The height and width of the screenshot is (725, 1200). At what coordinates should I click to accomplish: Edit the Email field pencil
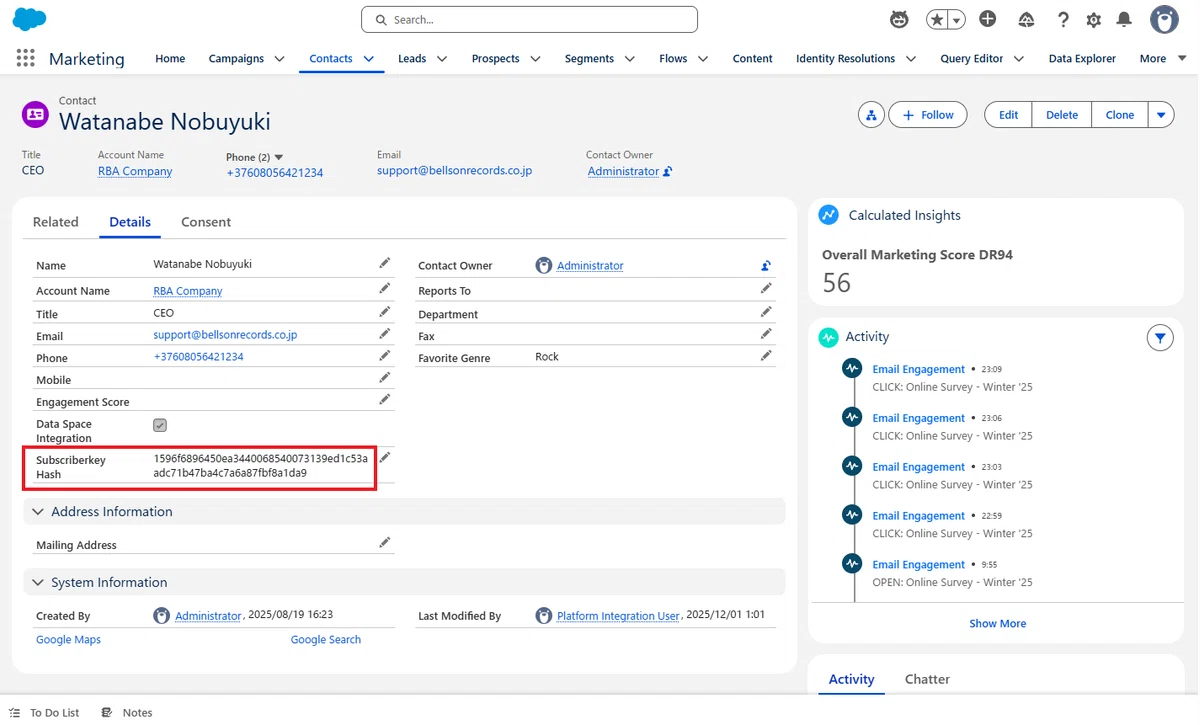coord(384,333)
